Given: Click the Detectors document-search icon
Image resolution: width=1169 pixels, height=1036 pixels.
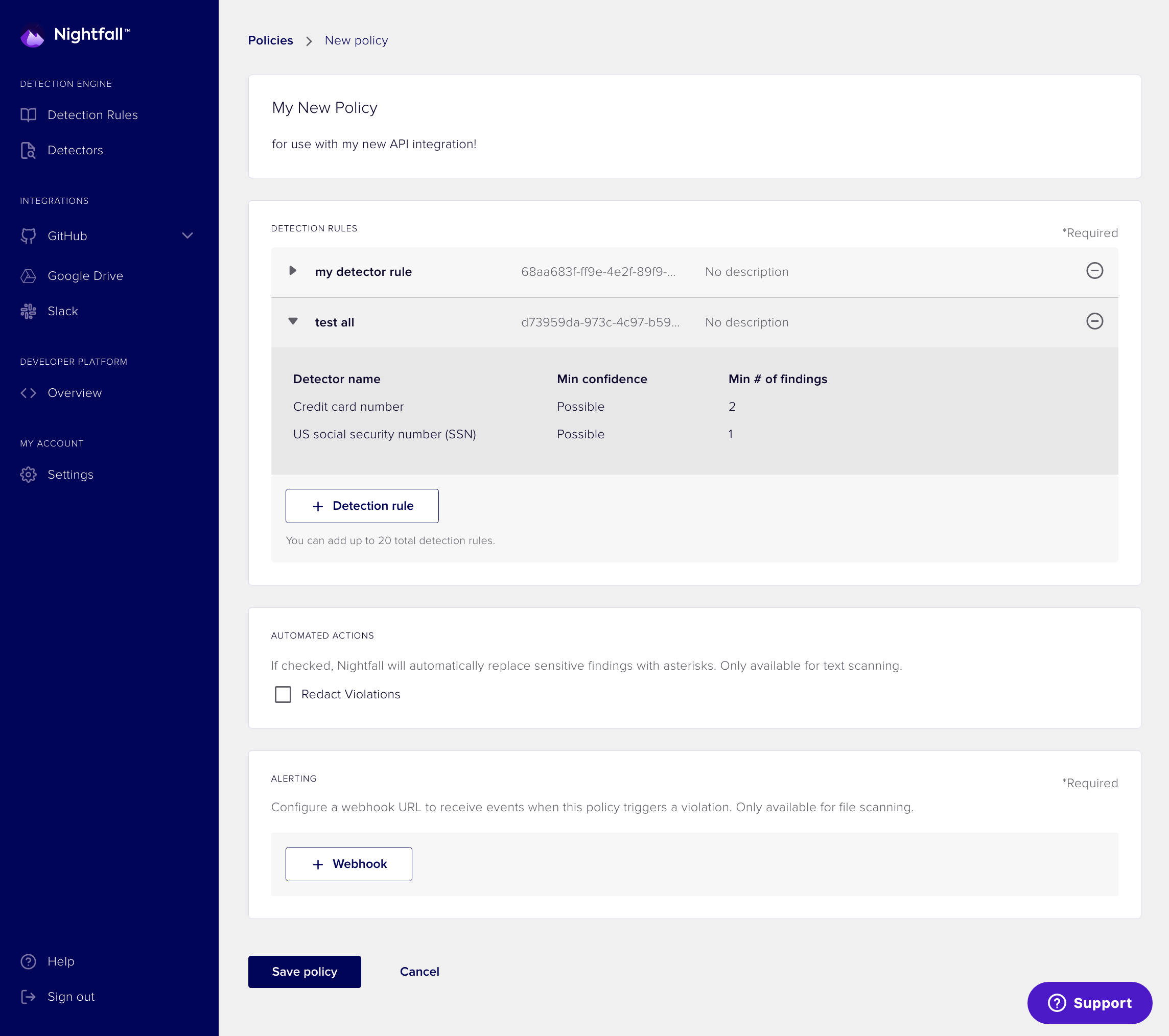Looking at the screenshot, I should point(28,150).
